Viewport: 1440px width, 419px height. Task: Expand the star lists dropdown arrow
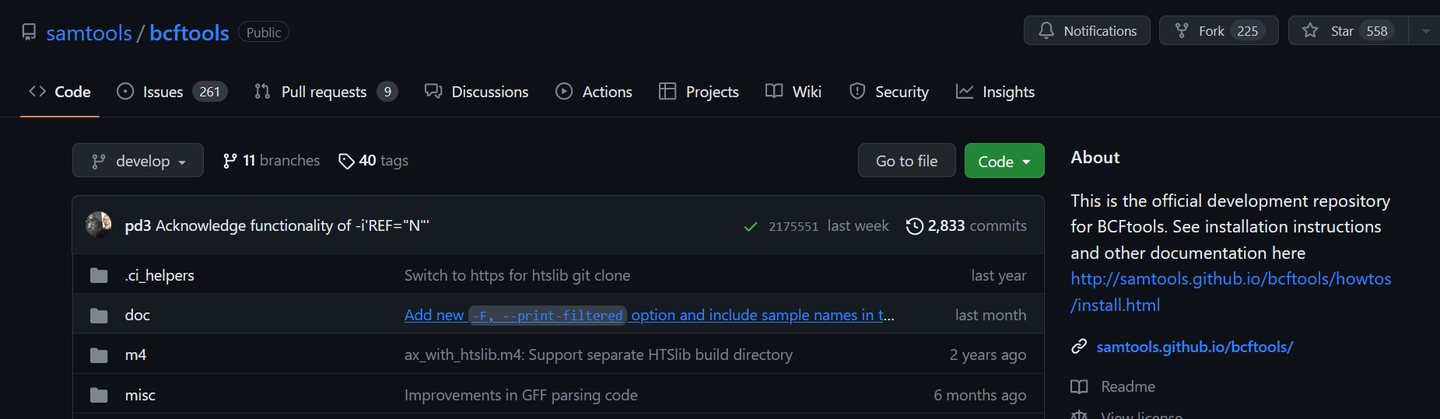1424,31
